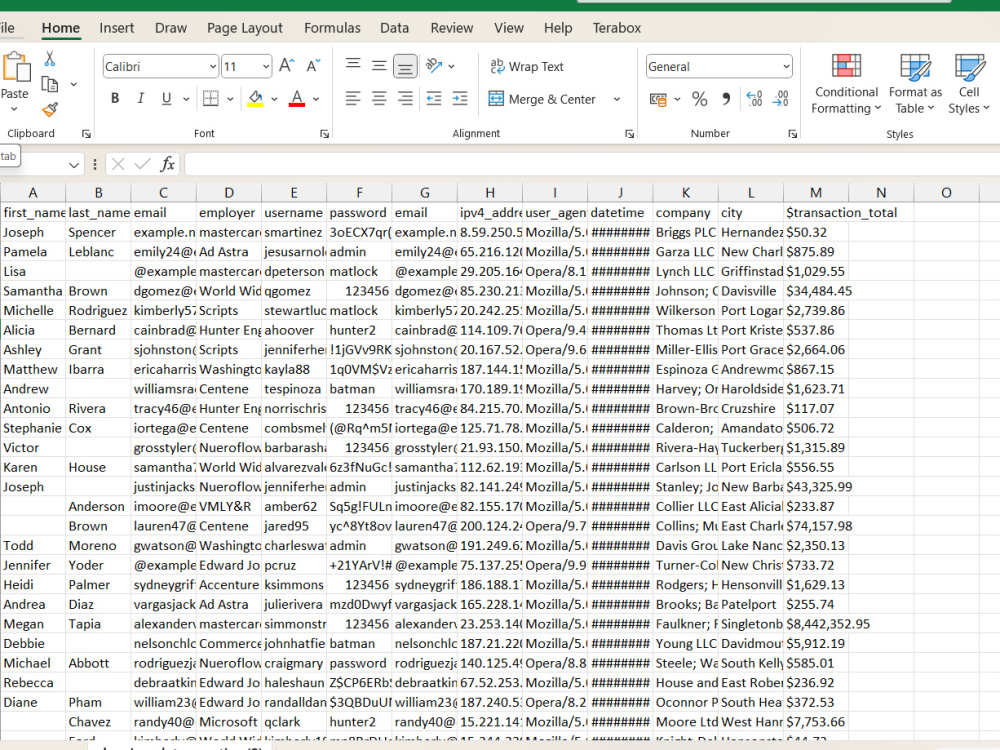The width and height of the screenshot is (1000, 750).
Task: Open the Review tab
Action: 452,28
